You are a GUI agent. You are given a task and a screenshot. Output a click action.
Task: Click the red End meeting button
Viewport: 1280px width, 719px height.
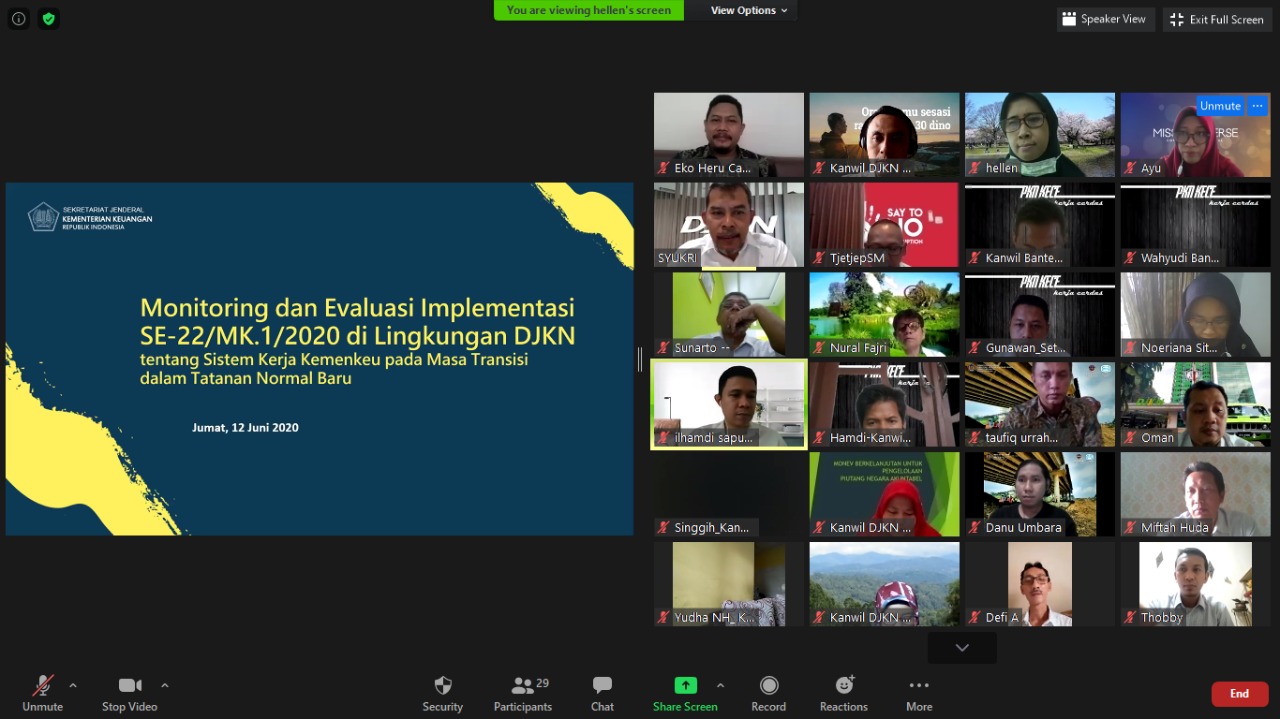pyautogui.click(x=1239, y=694)
